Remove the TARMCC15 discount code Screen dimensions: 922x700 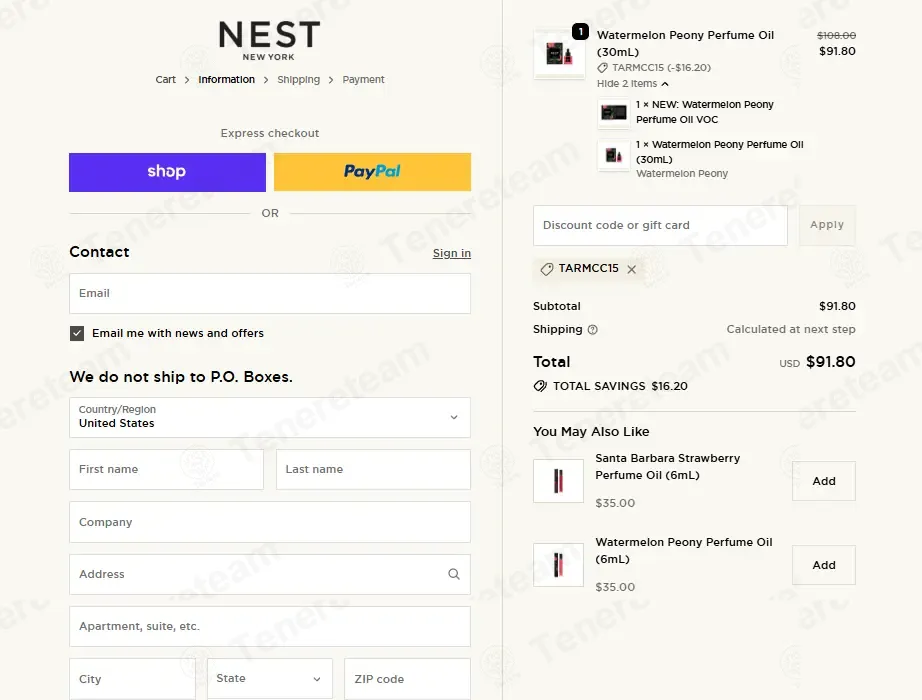pos(632,269)
